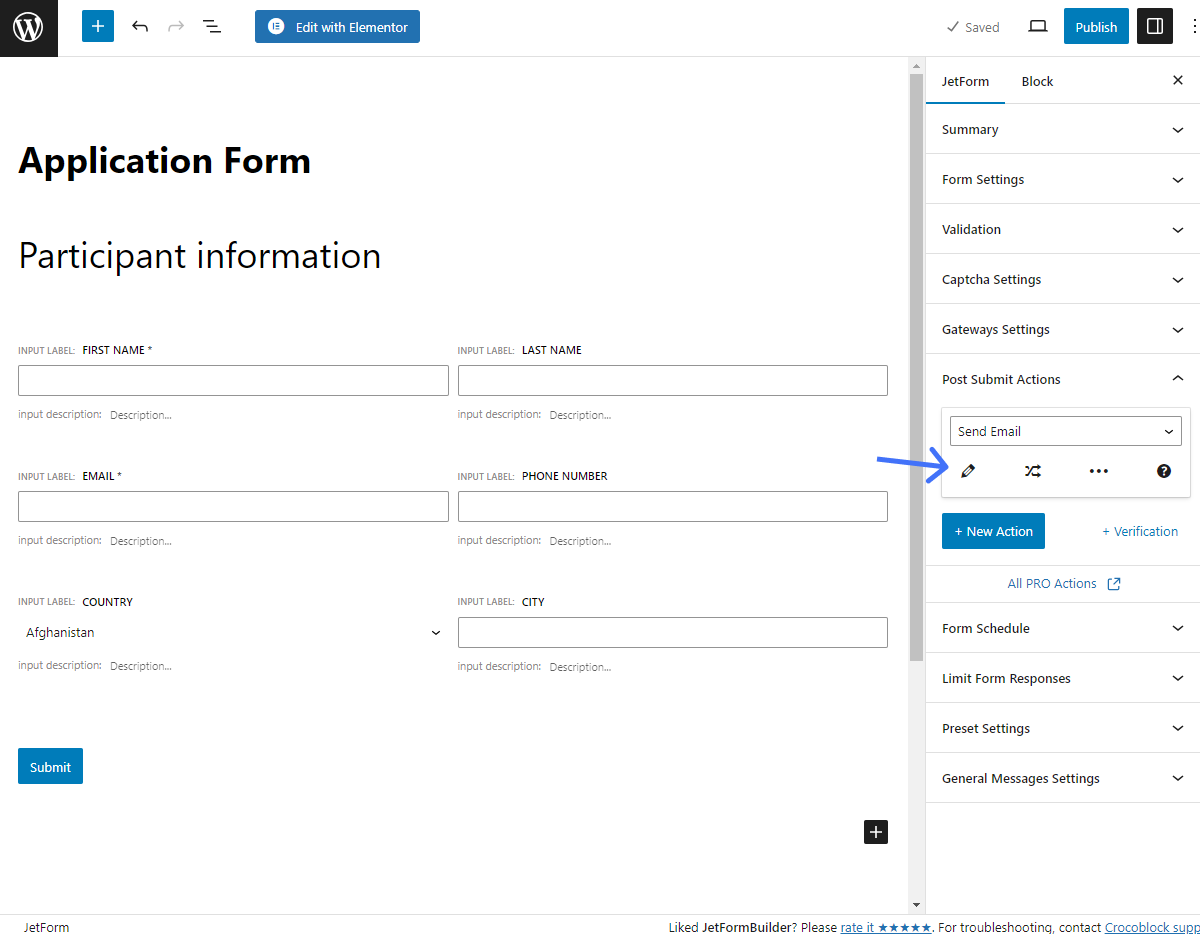Open the action conditions shuffle icon
Screen dimensions: 1200x934
1032,470
